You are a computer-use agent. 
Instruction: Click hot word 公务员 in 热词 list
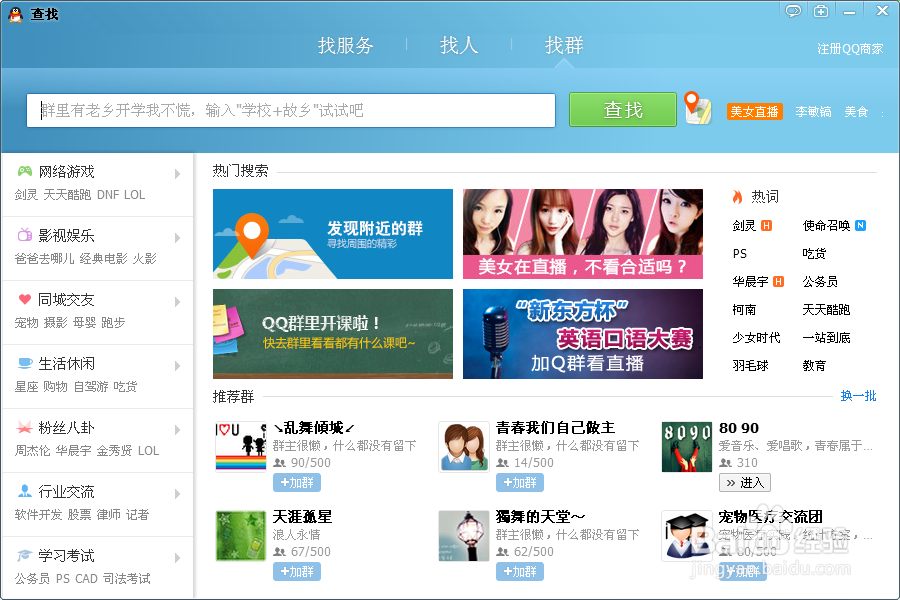(x=820, y=281)
